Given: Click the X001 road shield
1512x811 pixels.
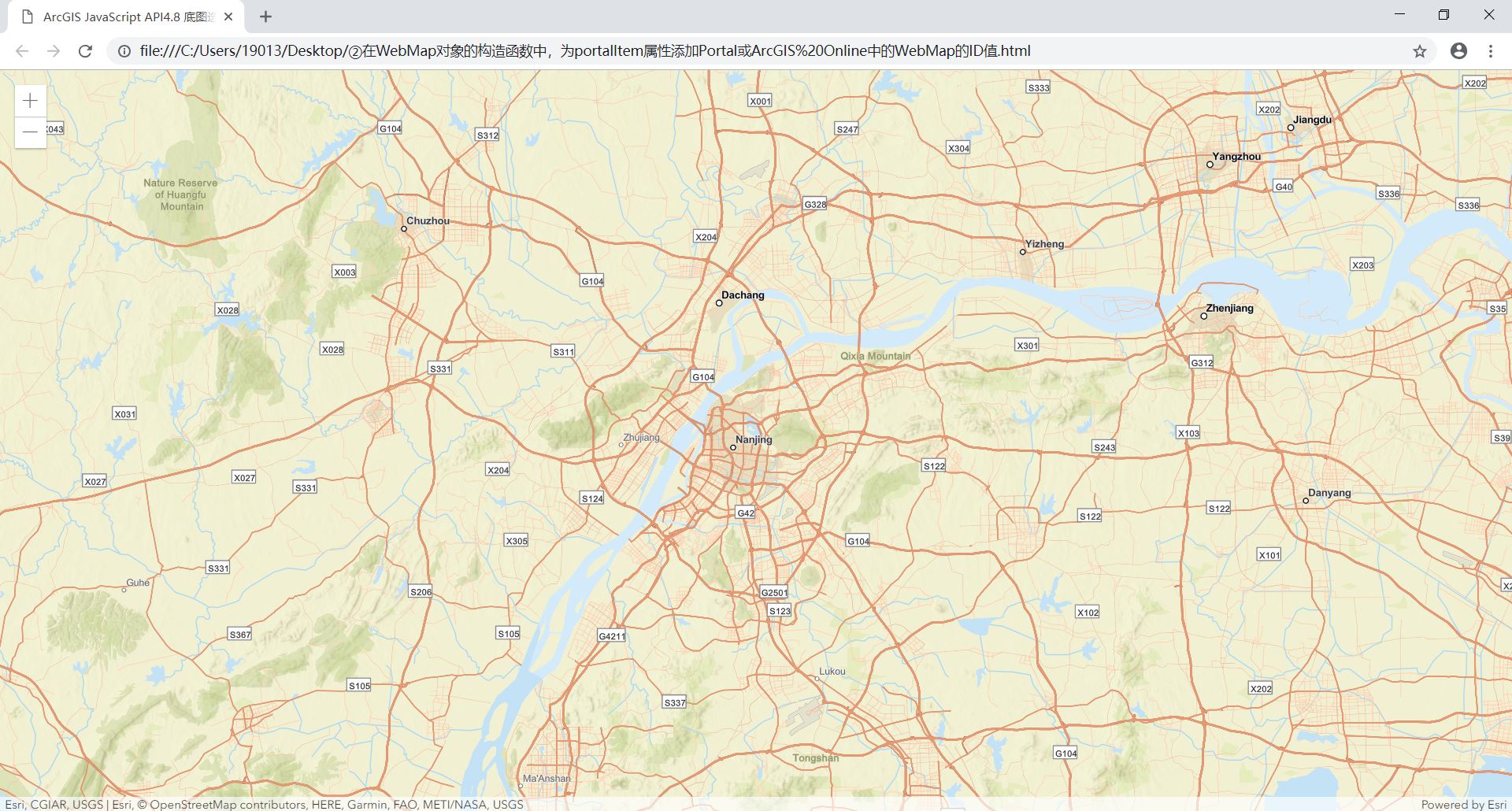Looking at the screenshot, I should tap(760, 101).
